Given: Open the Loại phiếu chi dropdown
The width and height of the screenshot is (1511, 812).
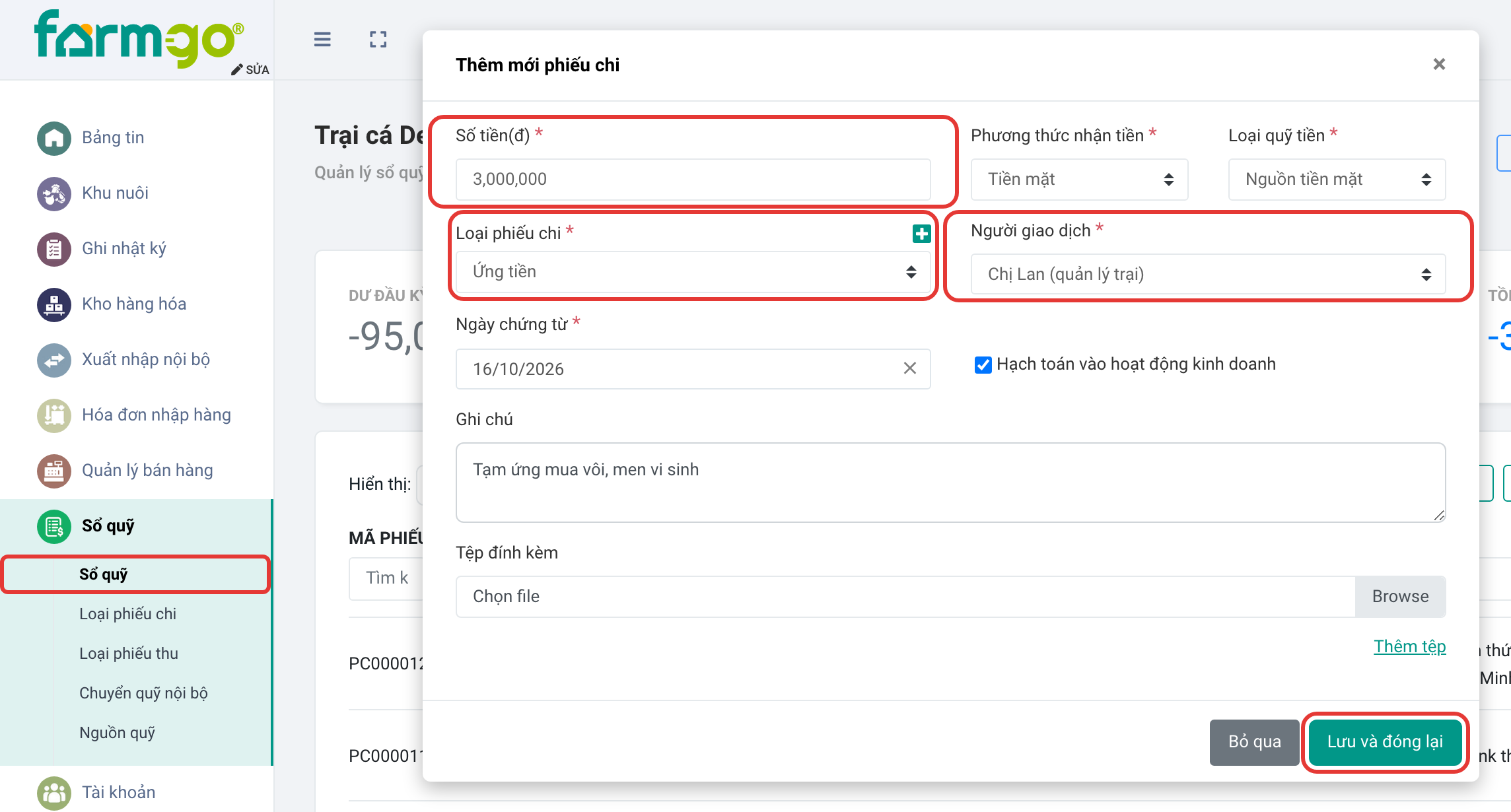Looking at the screenshot, I should tap(693, 271).
